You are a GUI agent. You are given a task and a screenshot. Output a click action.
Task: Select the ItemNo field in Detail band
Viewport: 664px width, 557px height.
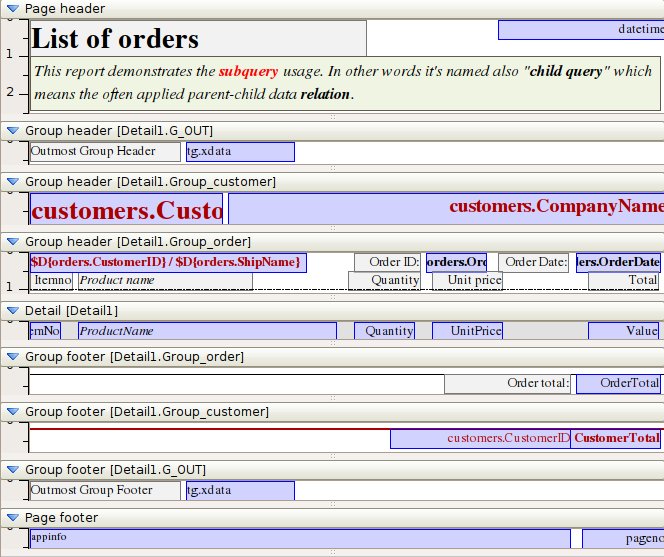[45, 331]
